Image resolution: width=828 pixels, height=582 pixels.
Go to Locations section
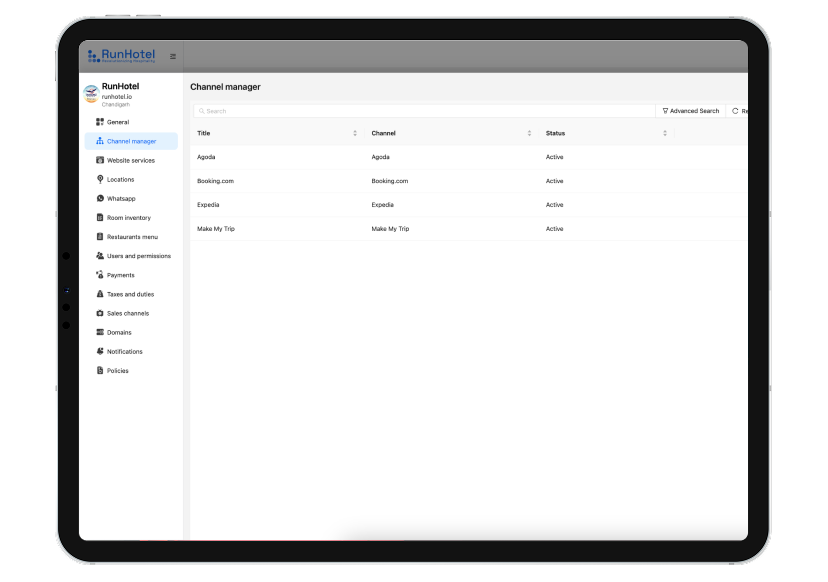131,180
